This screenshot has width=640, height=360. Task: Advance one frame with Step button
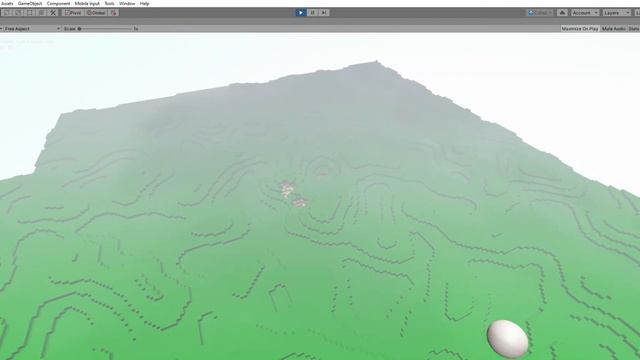324,13
